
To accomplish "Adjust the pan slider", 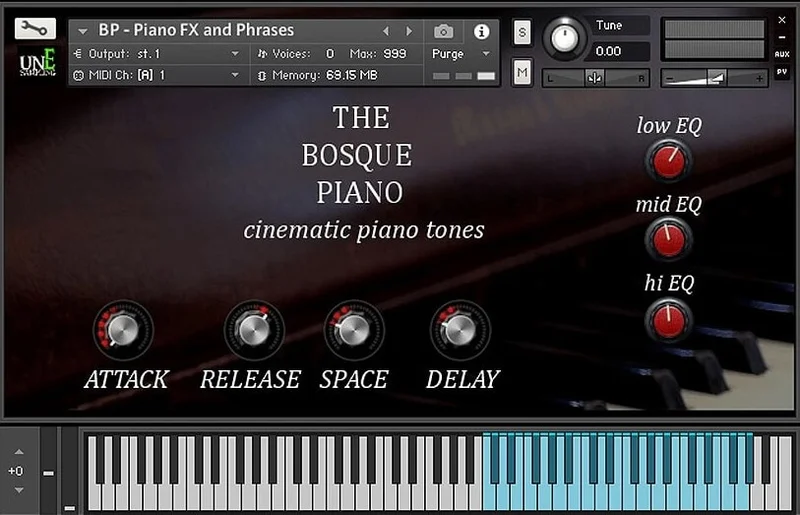I will (x=595, y=78).
